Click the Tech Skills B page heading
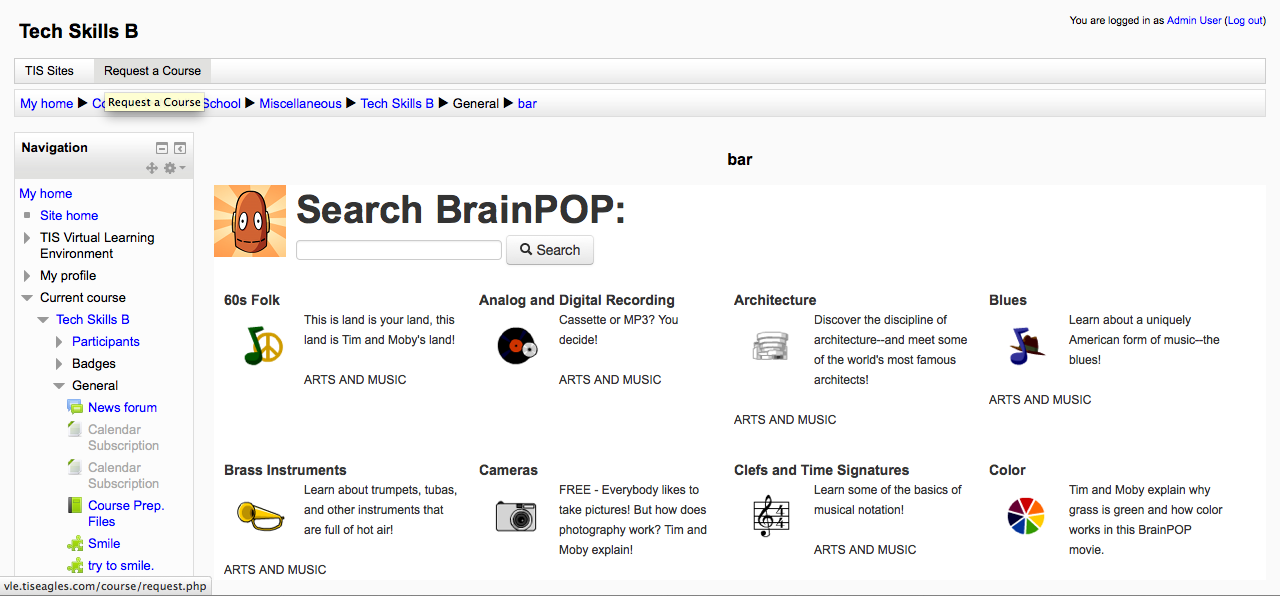This screenshot has height=596, width=1280. pyautogui.click(x=79, y=31)
